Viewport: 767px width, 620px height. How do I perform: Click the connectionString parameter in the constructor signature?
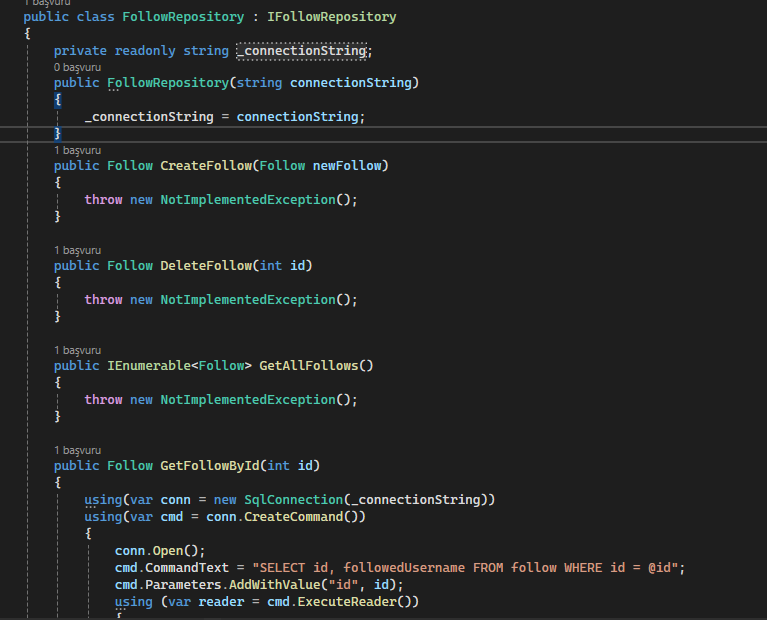click(351, 83)
